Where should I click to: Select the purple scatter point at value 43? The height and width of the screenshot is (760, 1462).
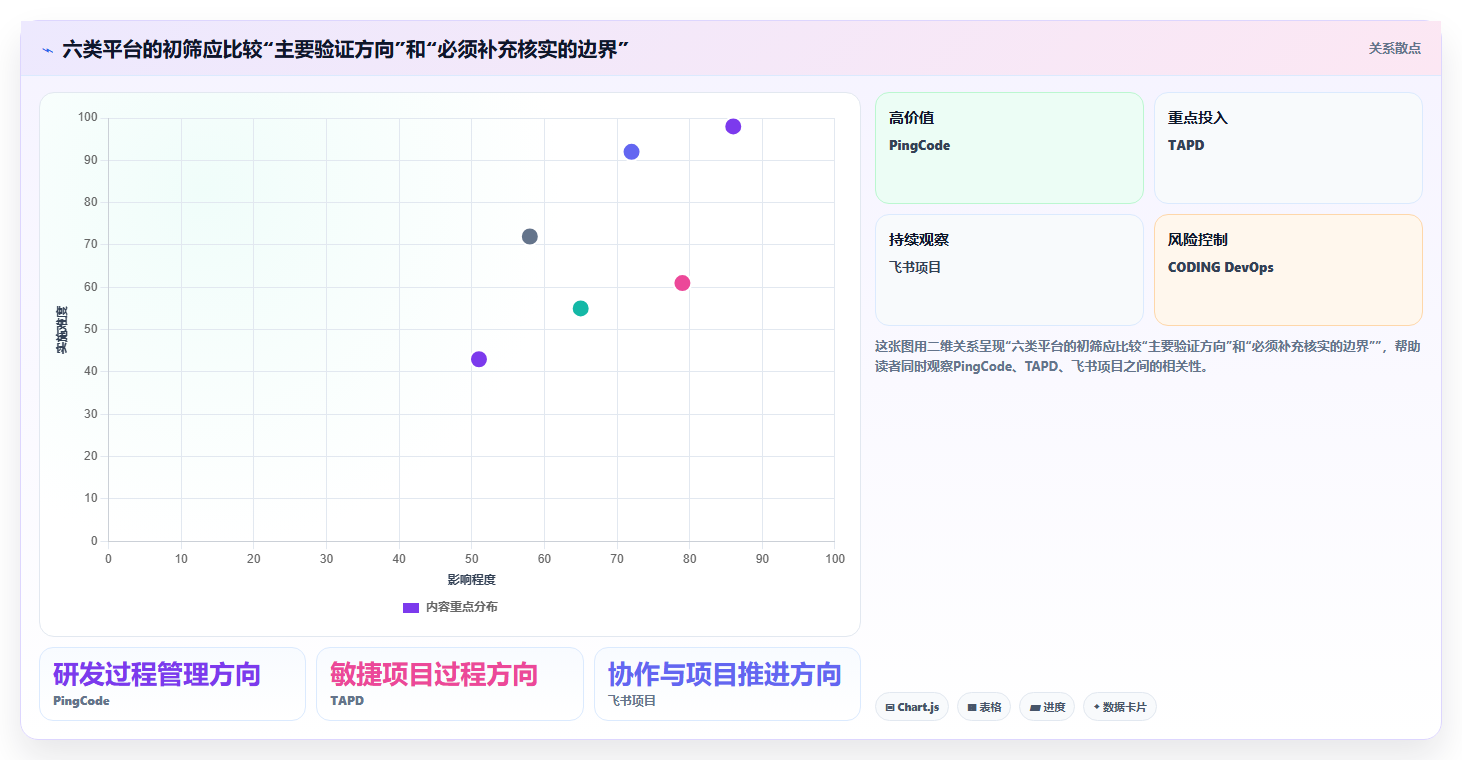[x=479, y=359]
